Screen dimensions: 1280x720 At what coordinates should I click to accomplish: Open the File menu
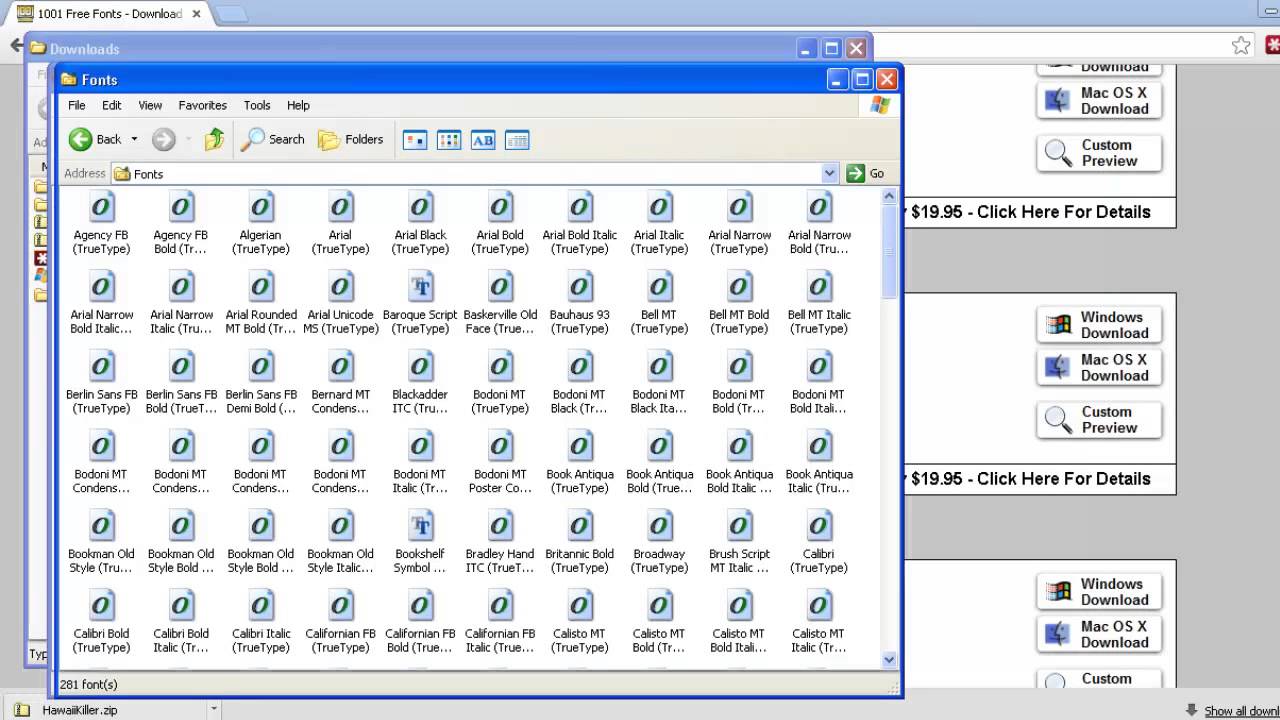(x=77, y=105)
